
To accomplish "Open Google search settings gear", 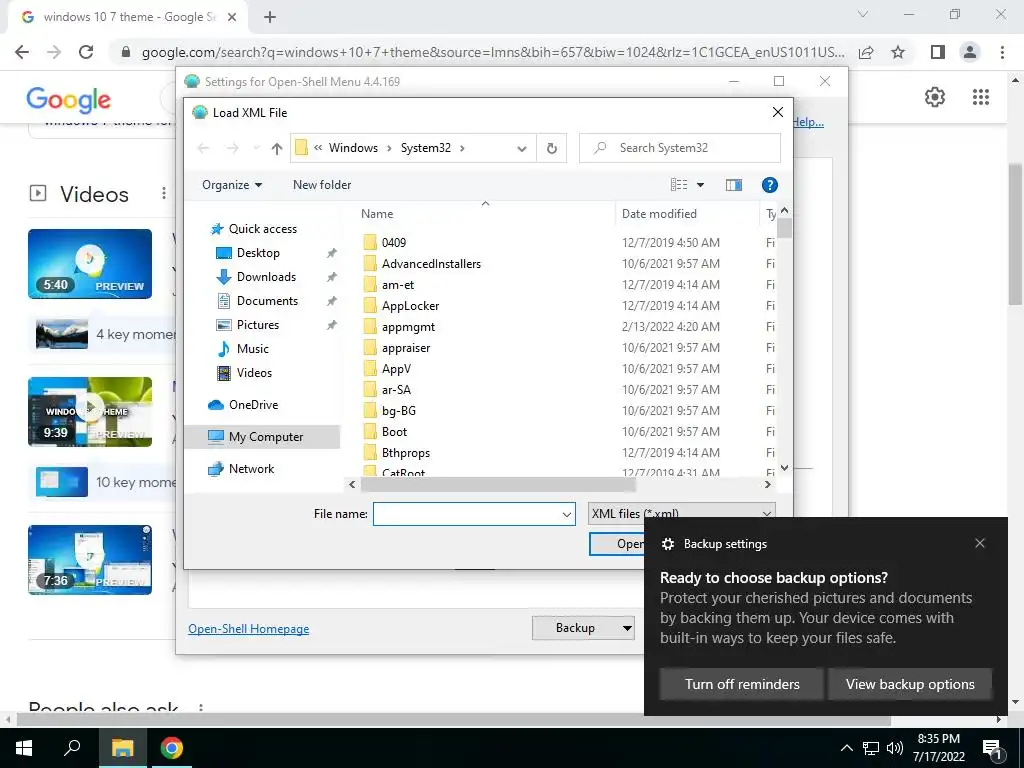I will pyautogui.click(x=935, y=97).
